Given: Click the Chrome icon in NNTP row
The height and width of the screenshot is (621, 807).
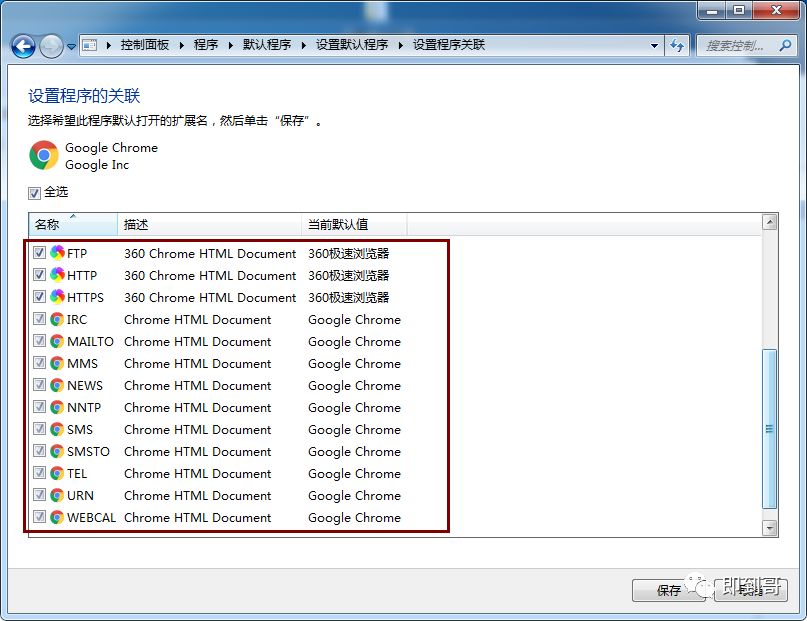Looking at the screenshot, I should click(x=57, y=407).
